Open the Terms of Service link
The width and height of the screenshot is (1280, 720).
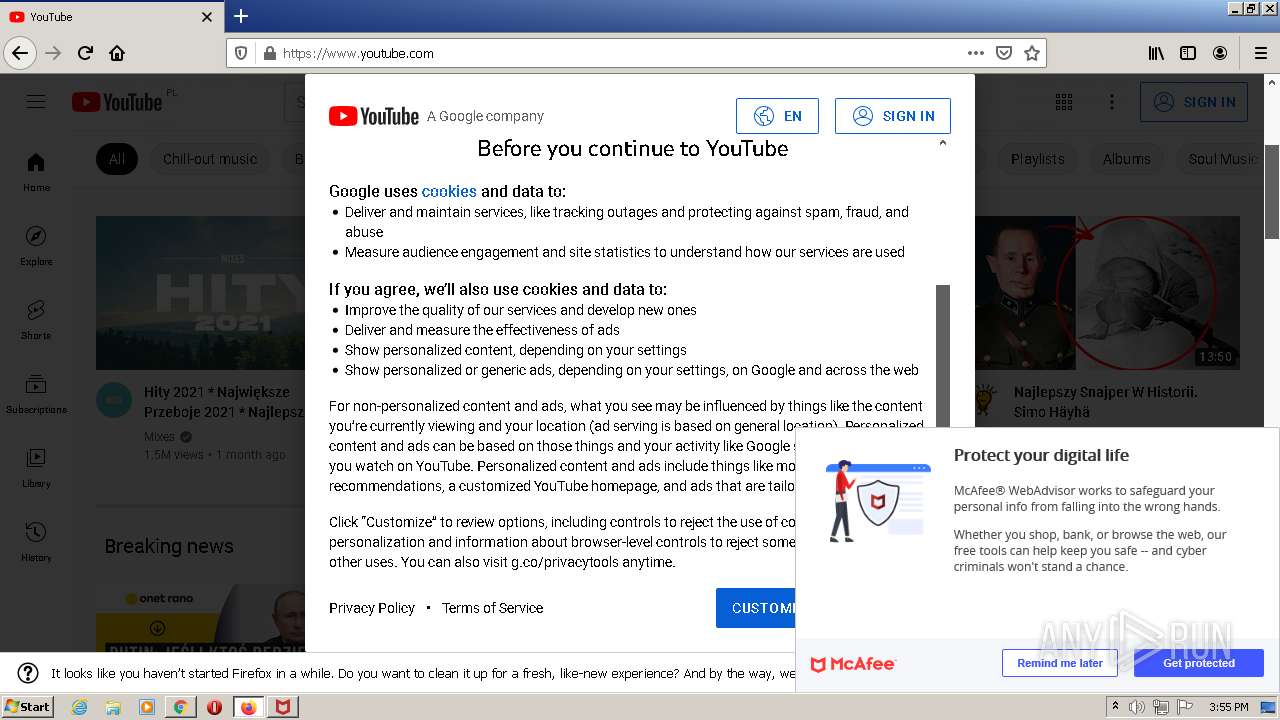(492, 608)
